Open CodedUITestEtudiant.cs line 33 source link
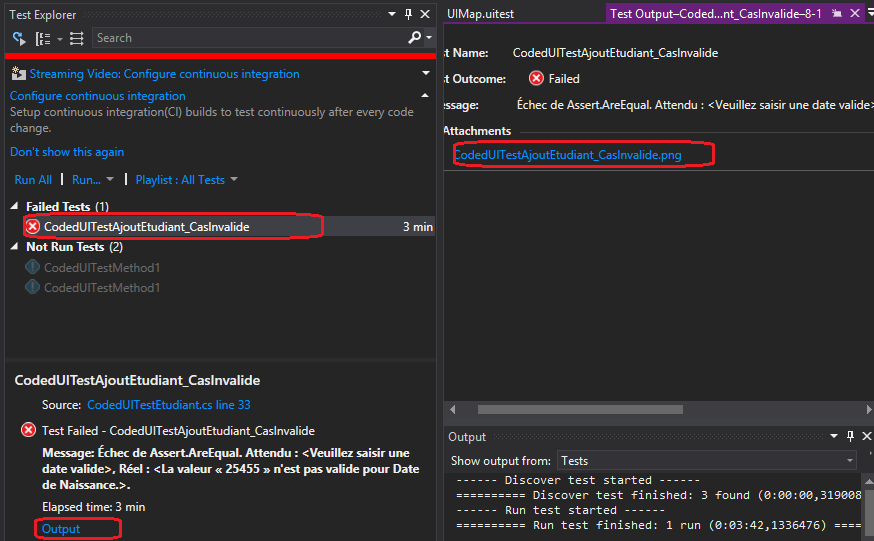874x541 pixels. pyautogui.click(x=168, y=405)
